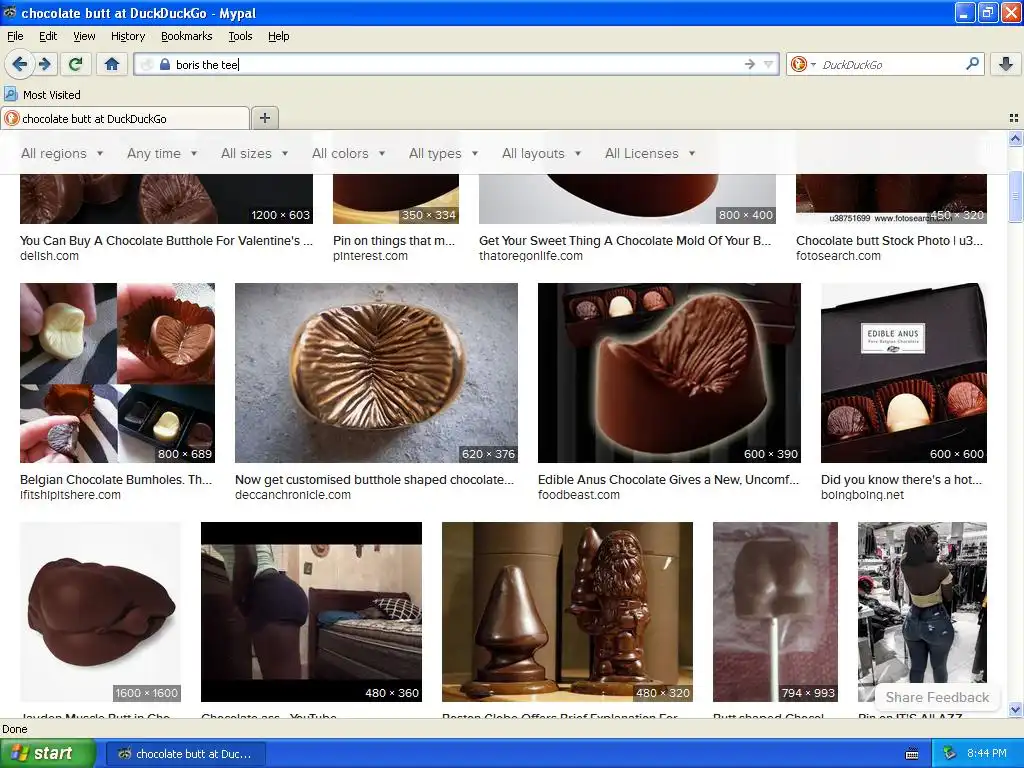
Task: Go back with the Back arrow button
Action: click(20, 64)
